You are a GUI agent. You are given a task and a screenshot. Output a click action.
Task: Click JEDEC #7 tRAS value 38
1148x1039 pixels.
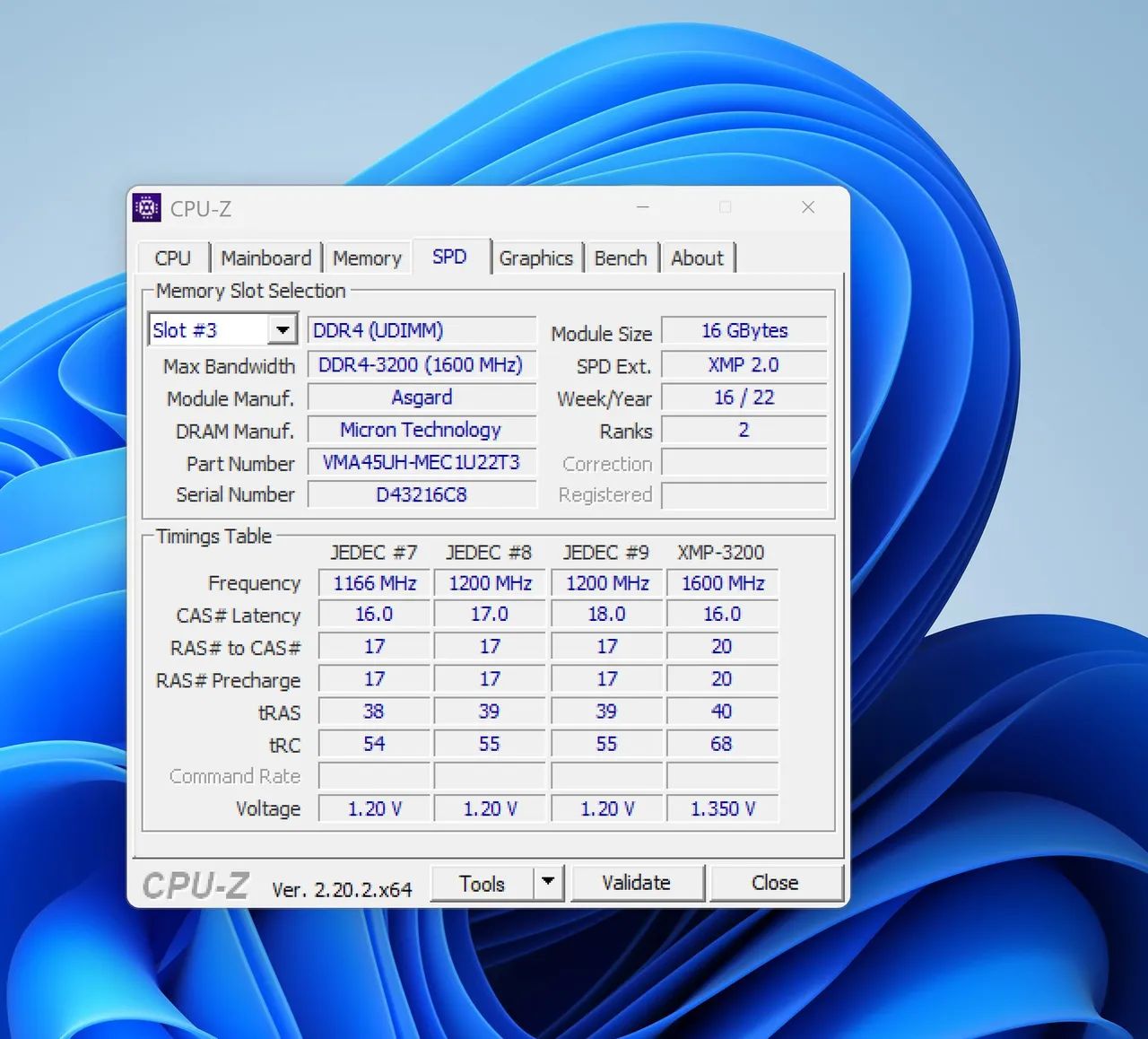(x=375, y=712)
